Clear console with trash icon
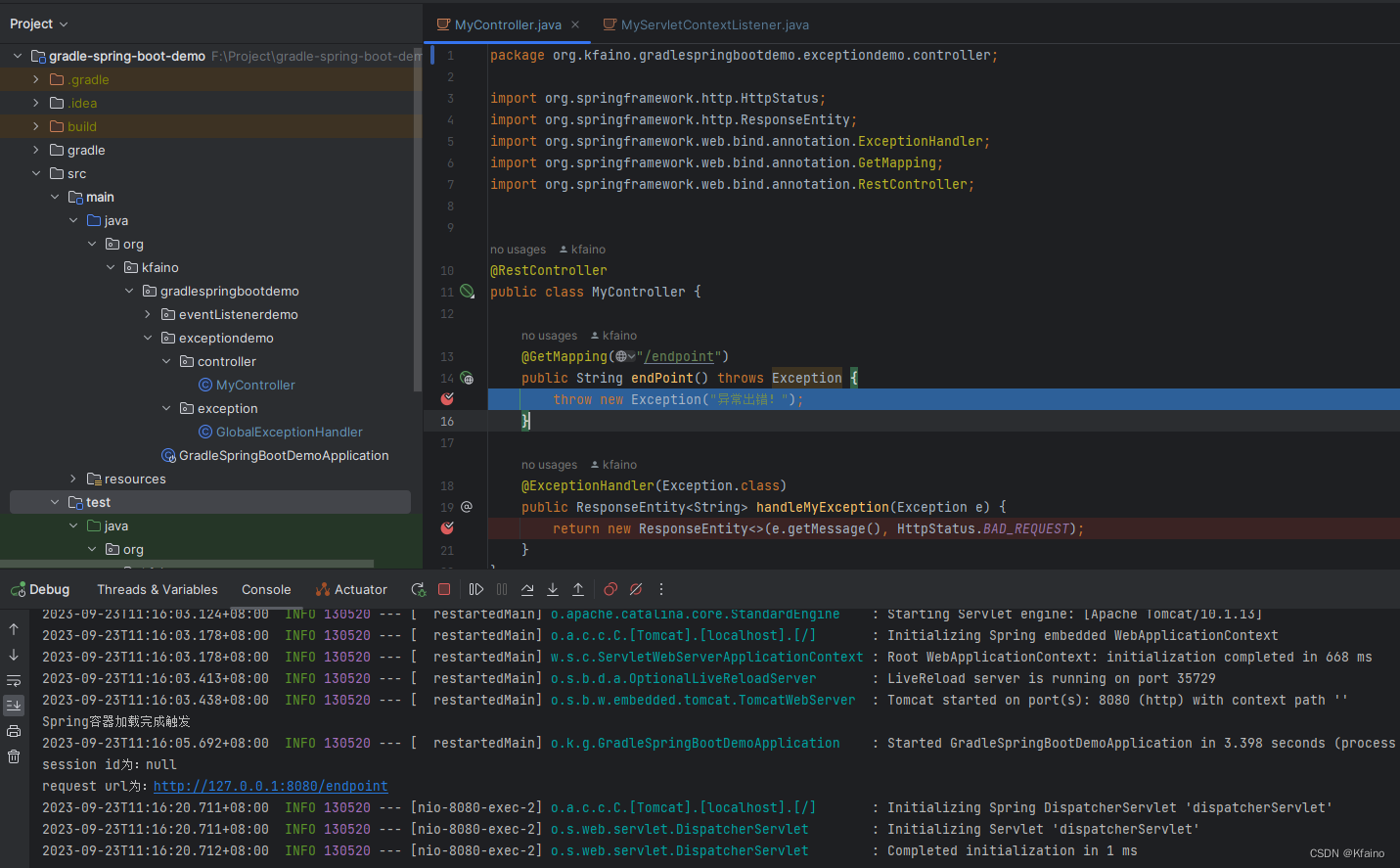1400x868 pixels. pyautogui.click(x=14, y=756)
